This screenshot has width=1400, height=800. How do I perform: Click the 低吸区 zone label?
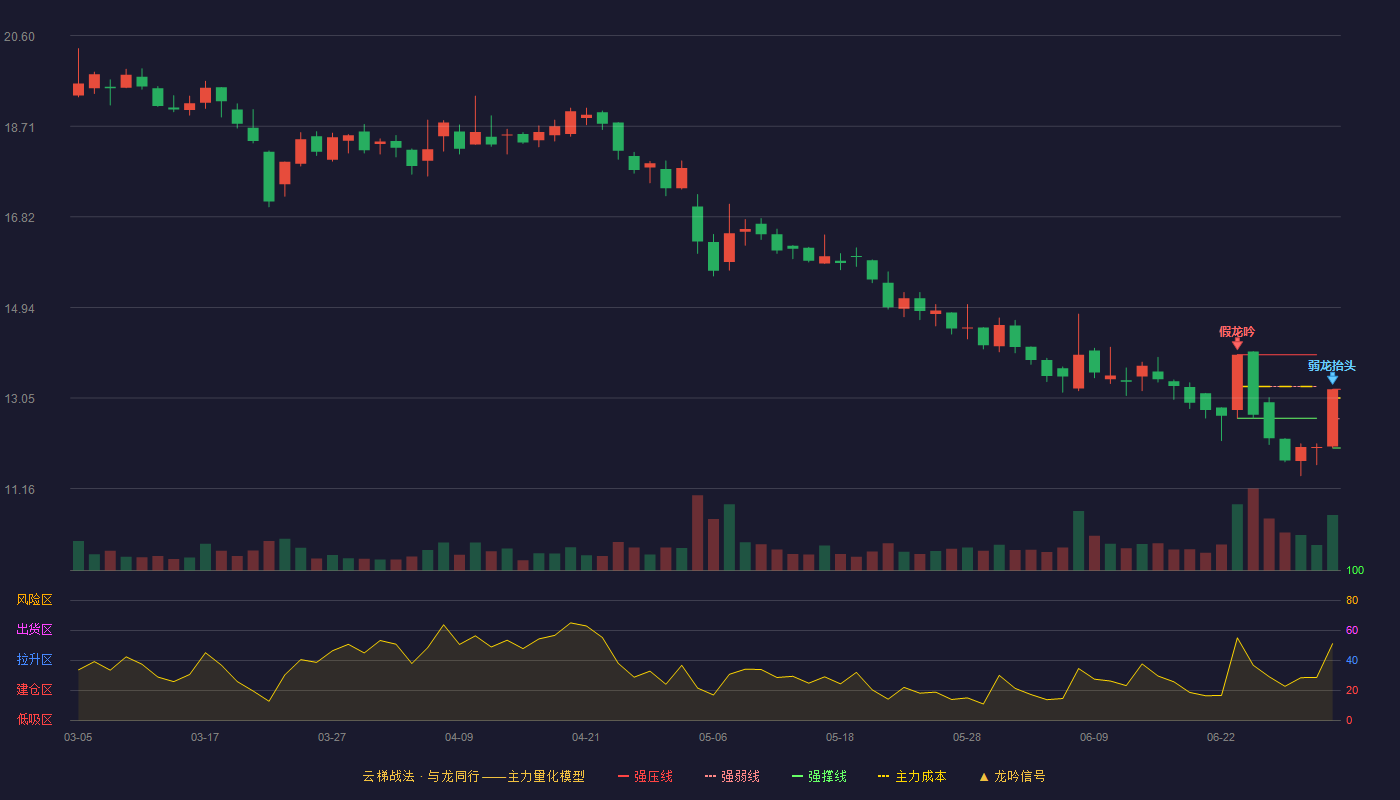(x=34, y=719)
